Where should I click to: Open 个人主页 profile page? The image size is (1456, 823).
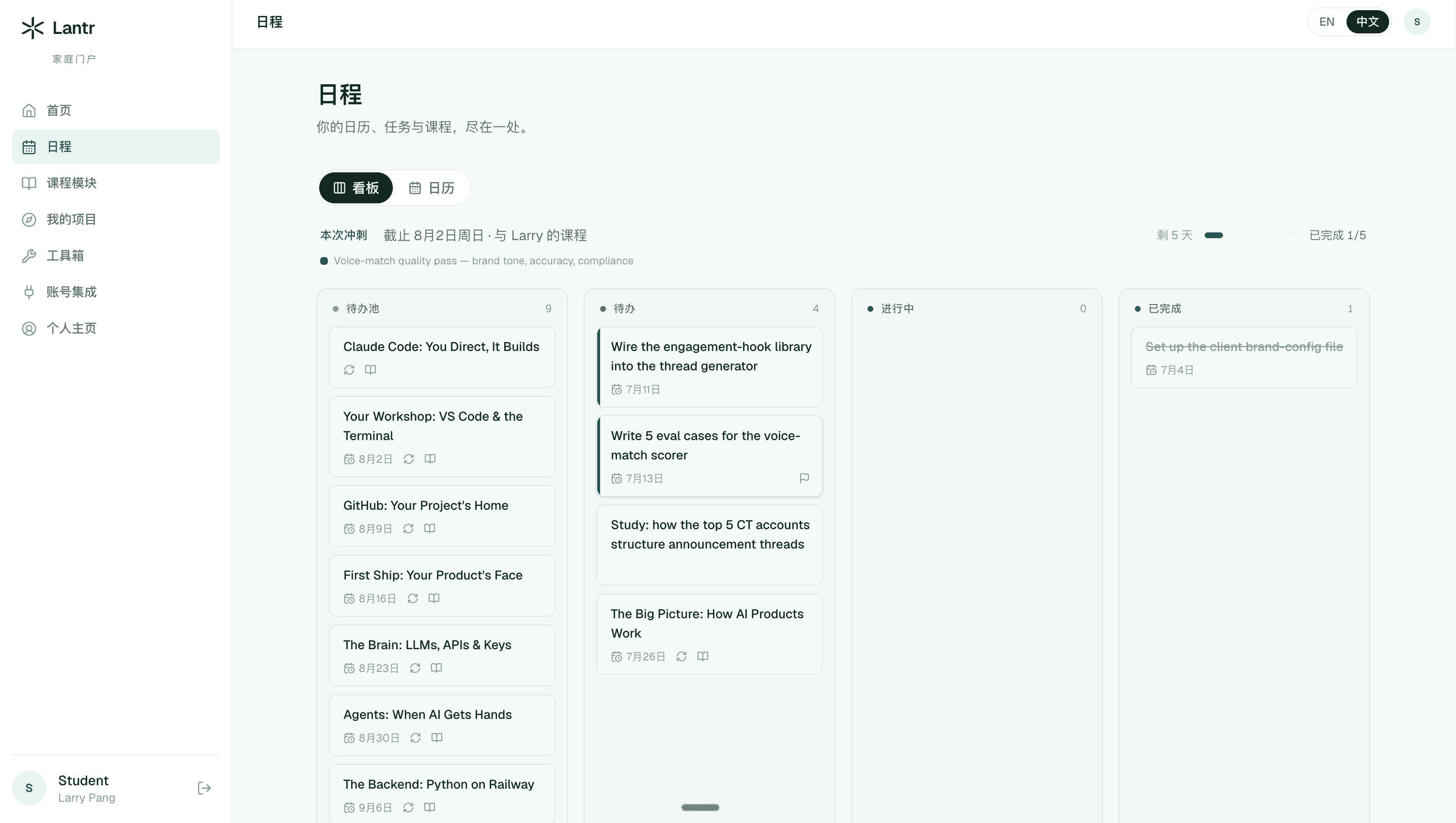click(x=115, y=328)
